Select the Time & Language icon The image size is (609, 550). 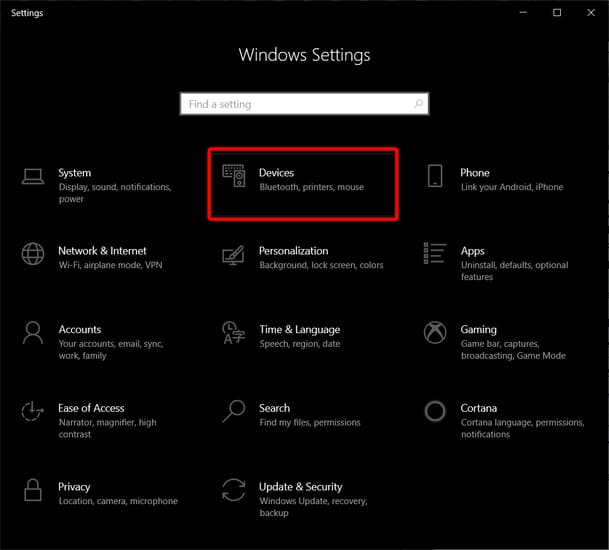(x=233, y=332)
